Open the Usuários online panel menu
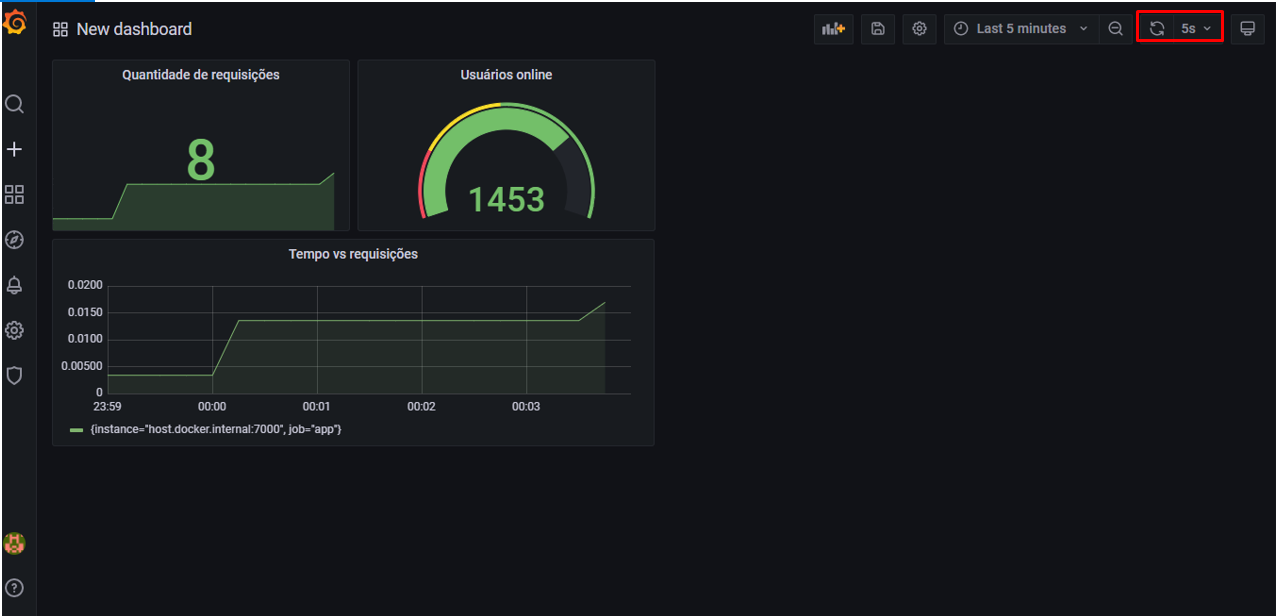 (505, 74)
